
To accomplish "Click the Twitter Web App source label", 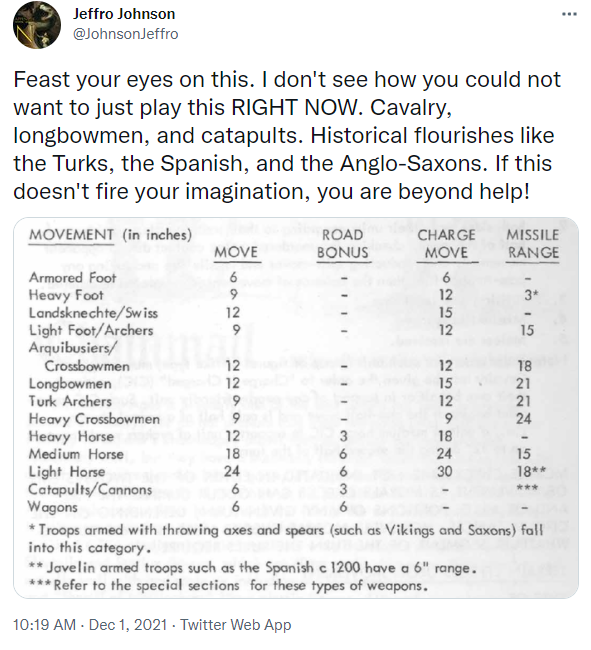I will (x=235, y=624).
